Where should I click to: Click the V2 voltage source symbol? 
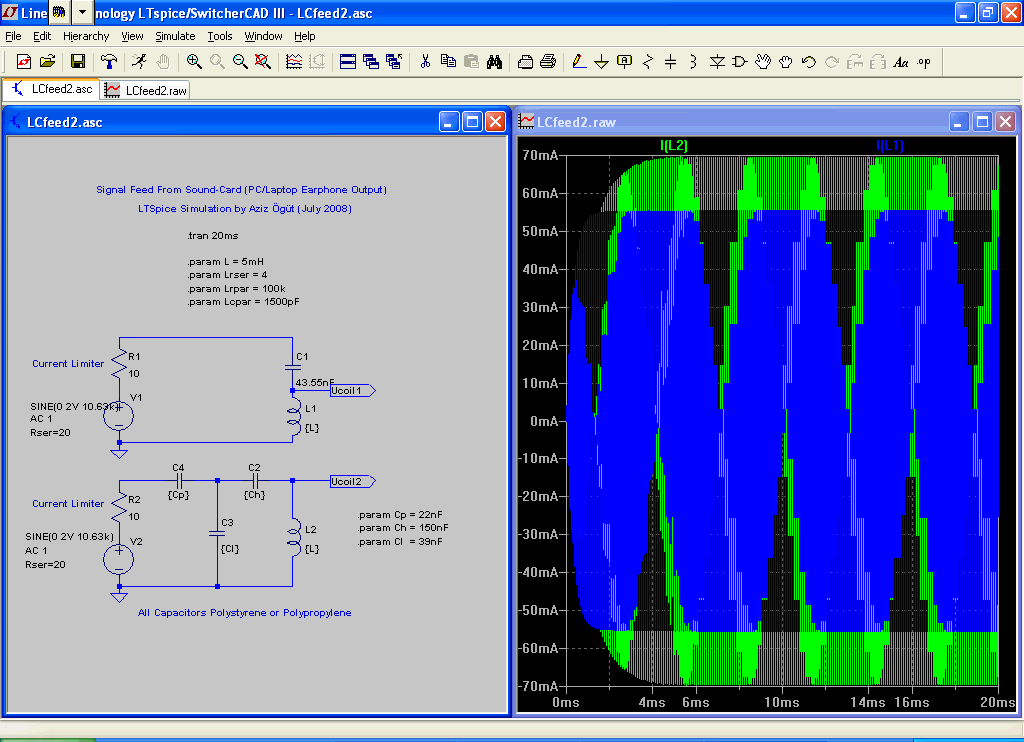point(119,560)
